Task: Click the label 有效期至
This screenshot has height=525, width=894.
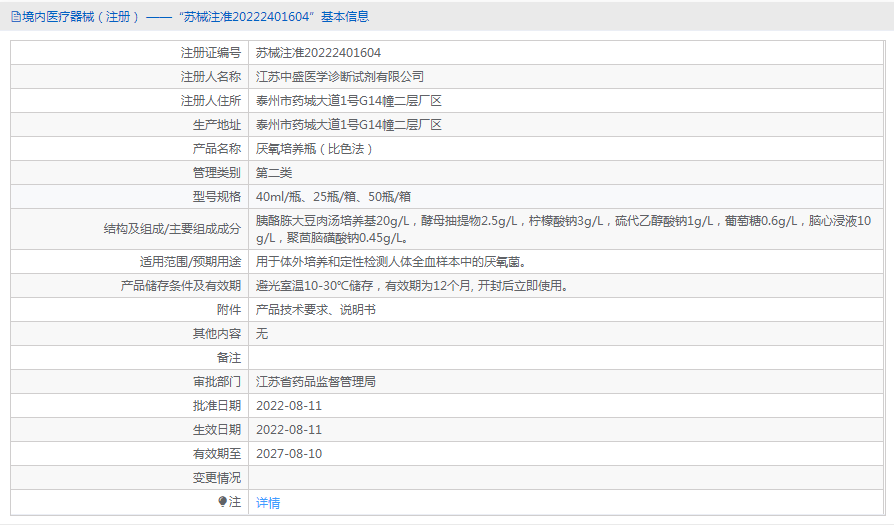Action: (217, 454)
